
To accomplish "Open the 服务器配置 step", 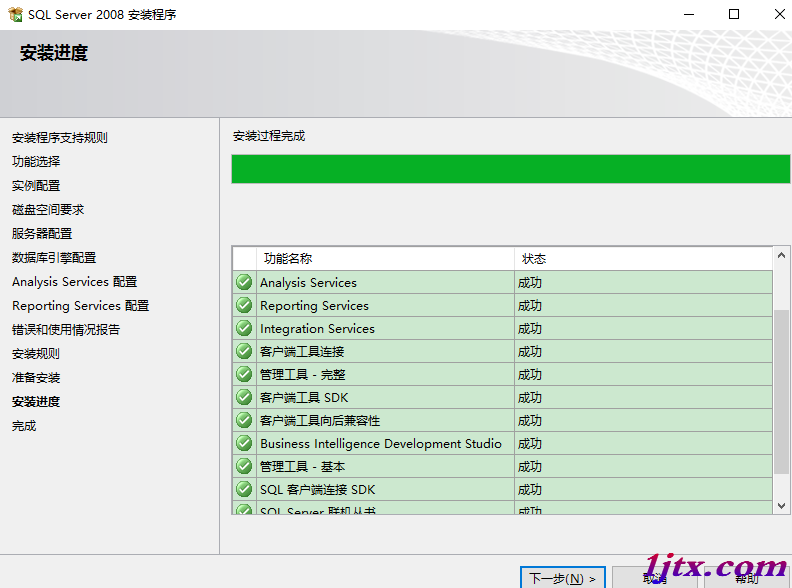I will coord(42,233).
